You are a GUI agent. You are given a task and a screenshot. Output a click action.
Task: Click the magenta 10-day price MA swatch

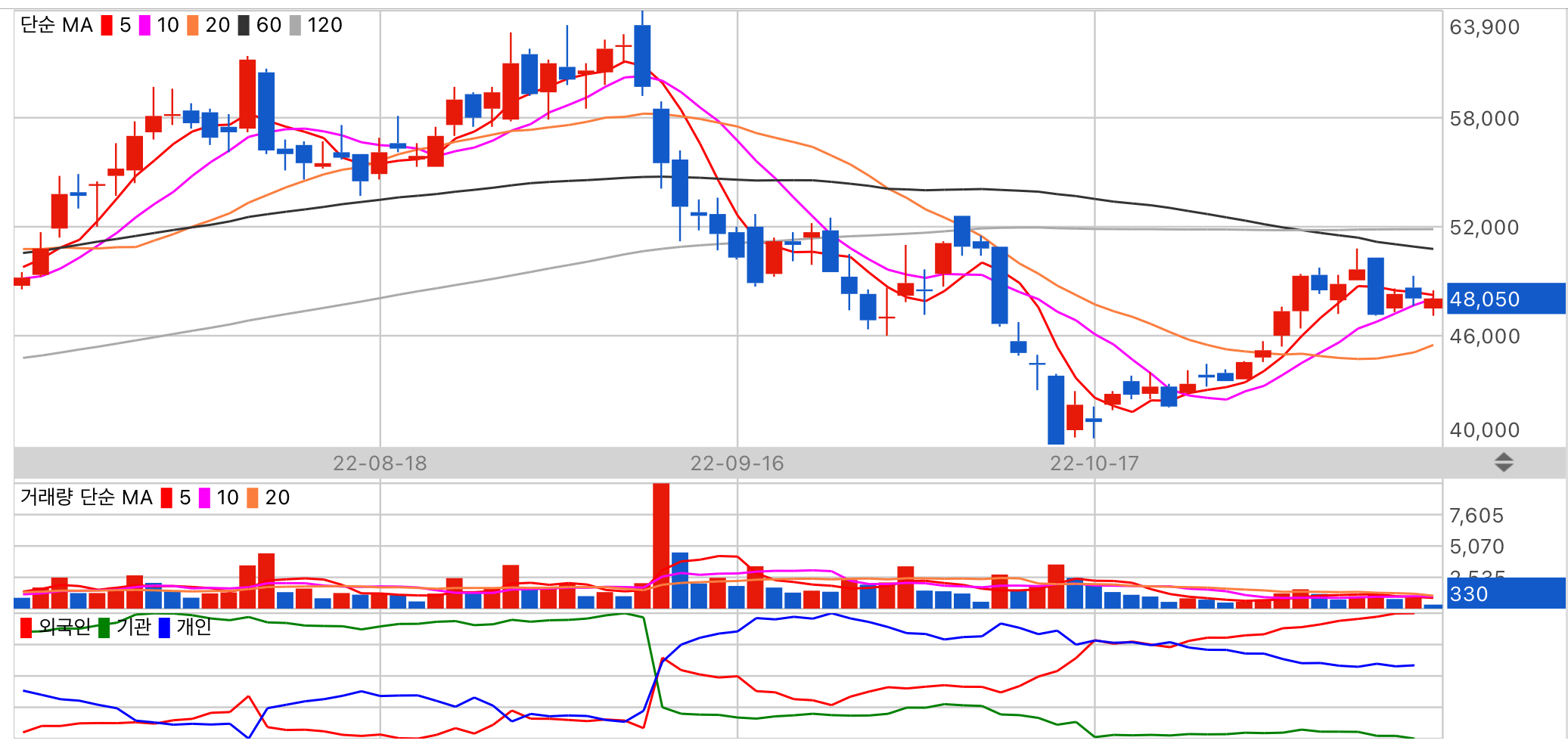144,26
